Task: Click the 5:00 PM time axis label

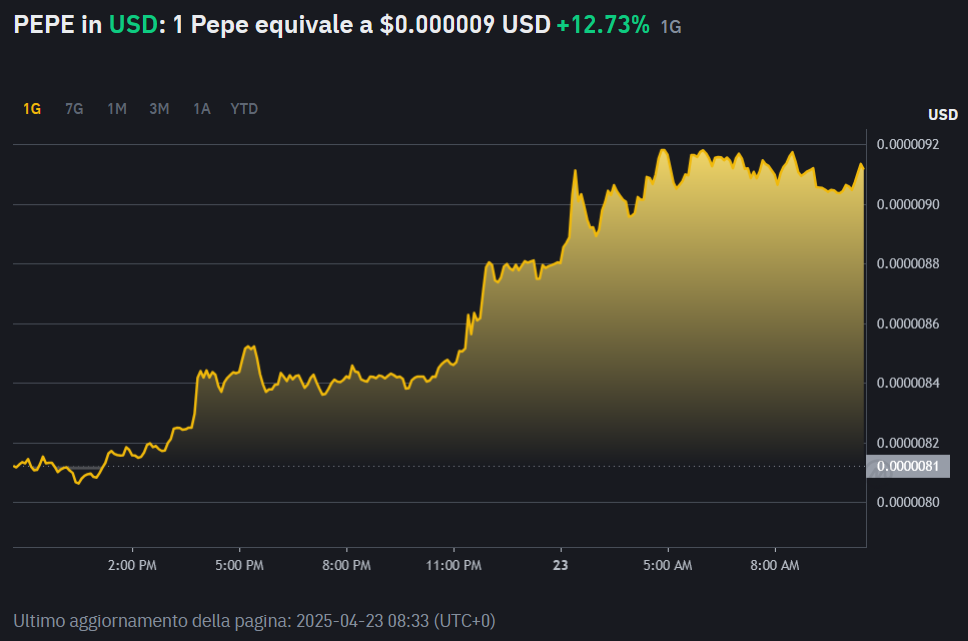Action: 240,565
